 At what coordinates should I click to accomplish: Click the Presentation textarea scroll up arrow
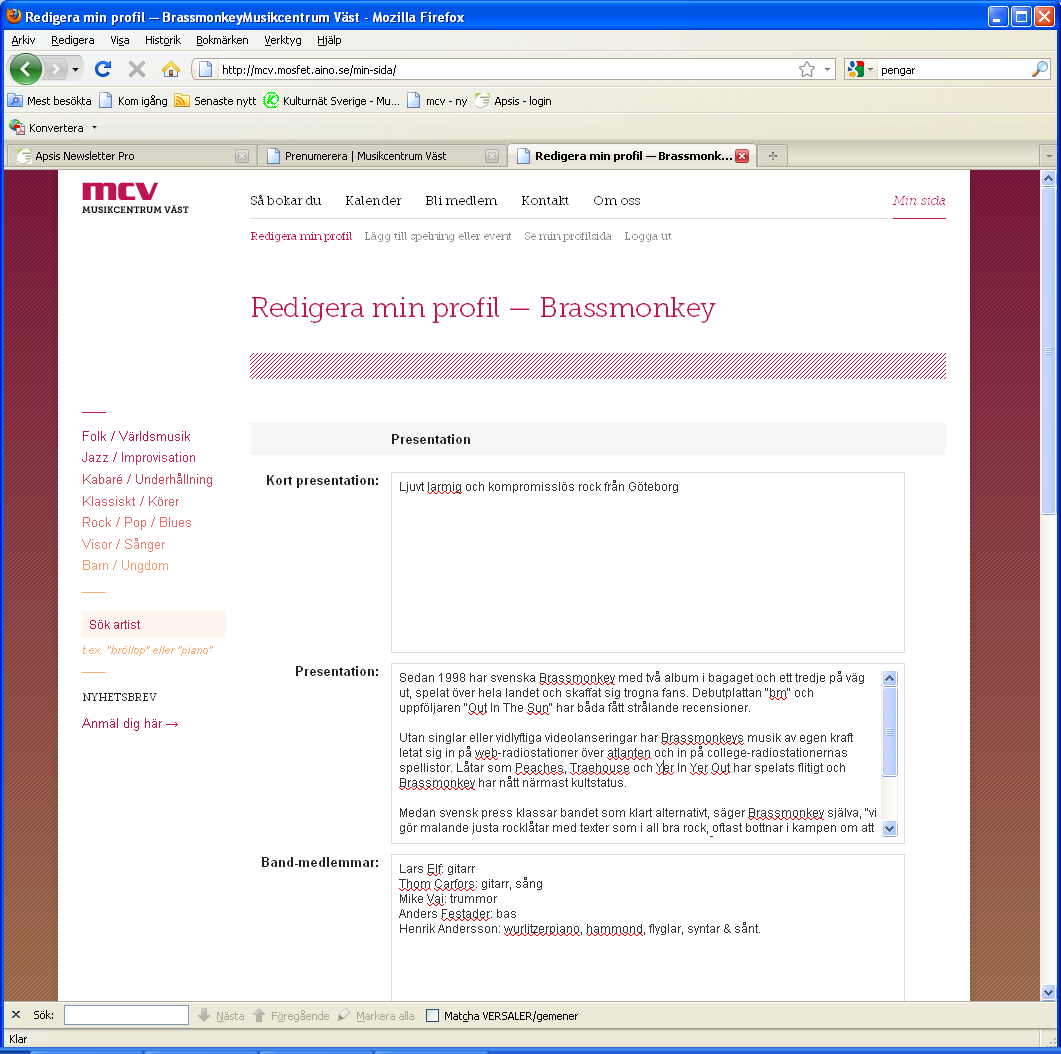[x=890, y=678]
